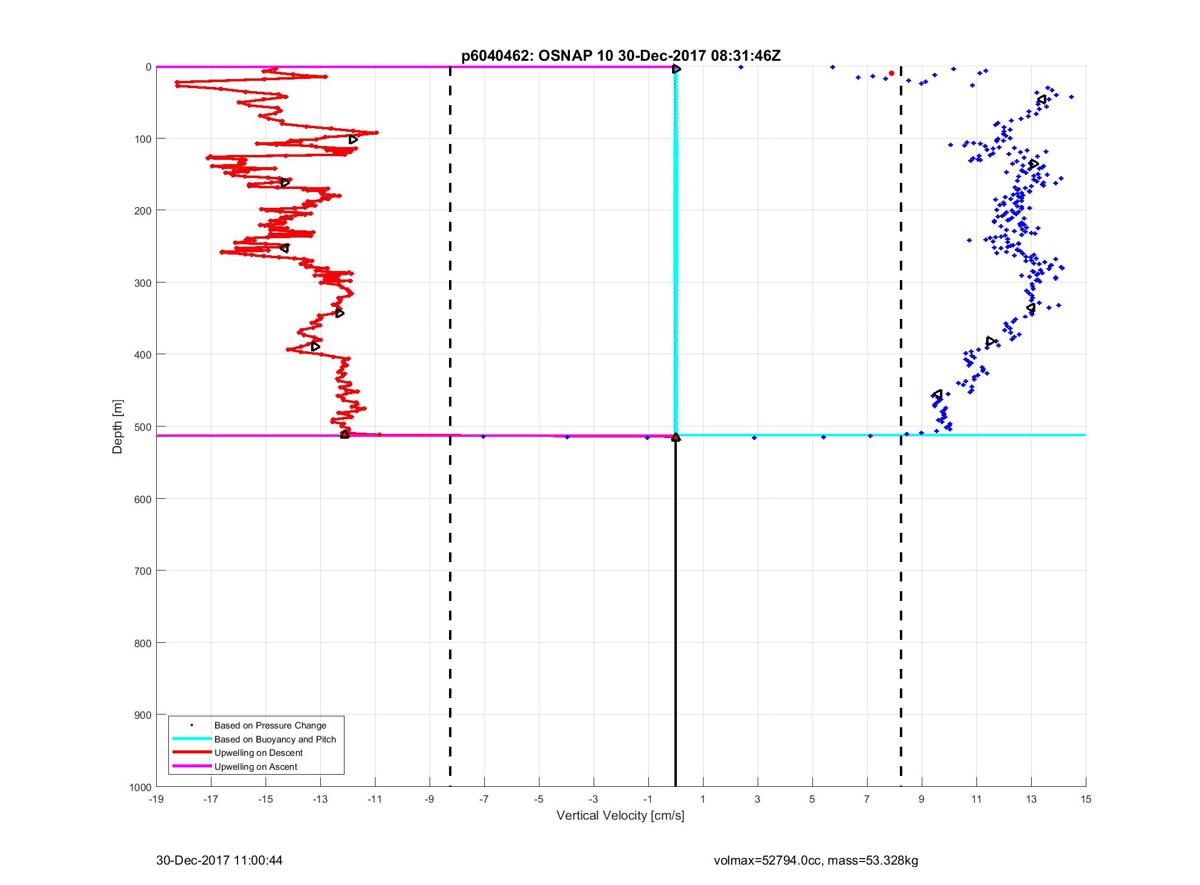Select the 'Depth [m]' y-axis label

click(118, 427)
